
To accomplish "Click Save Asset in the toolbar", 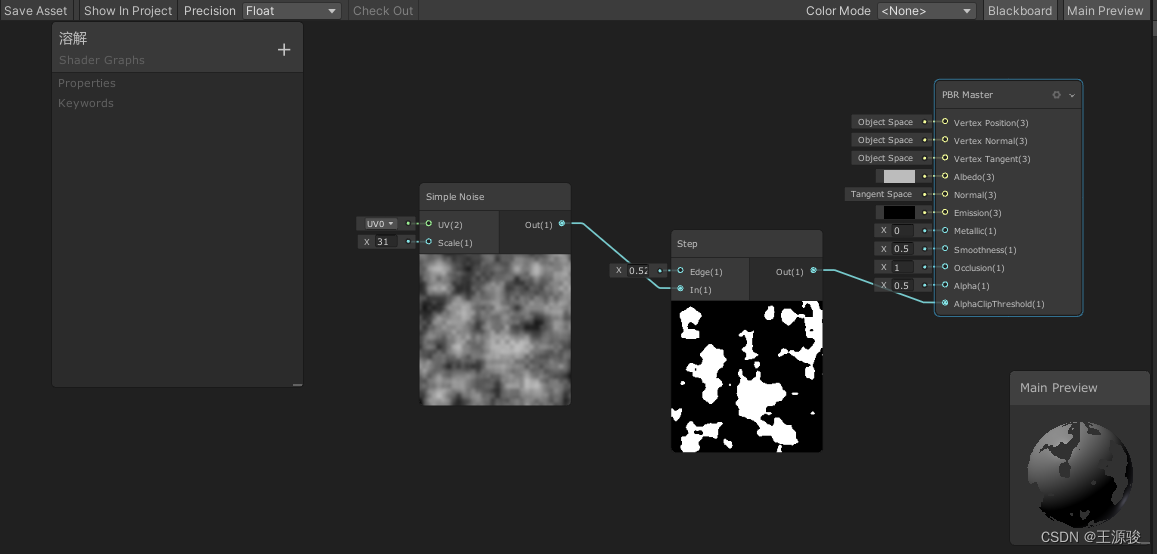I will click(x=36, y=11).
